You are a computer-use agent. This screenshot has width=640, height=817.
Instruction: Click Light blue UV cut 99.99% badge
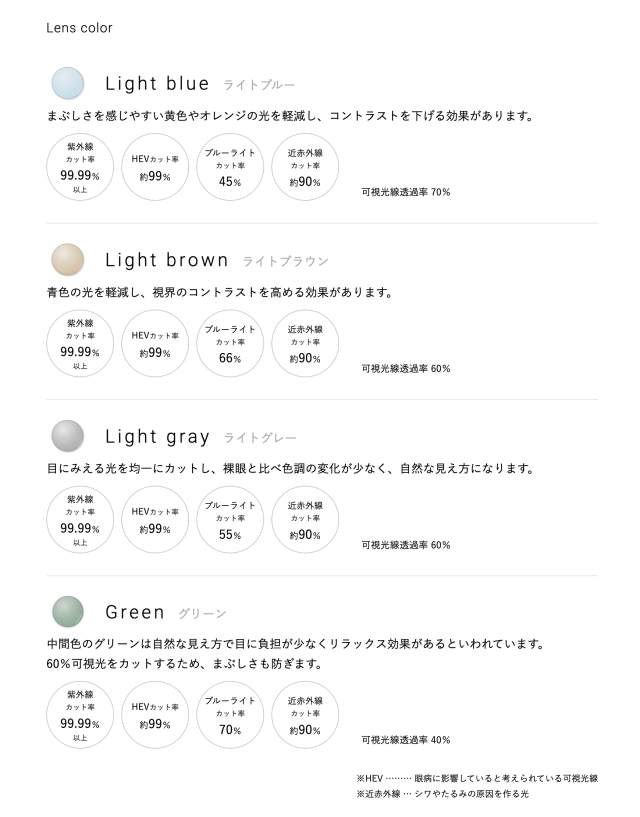(80, 167)
